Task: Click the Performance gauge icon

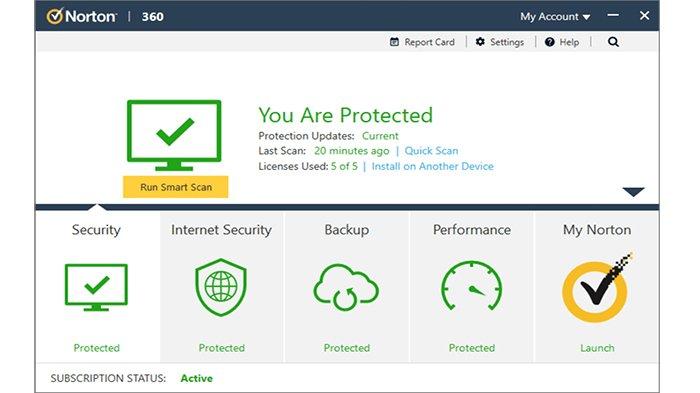Action: pos(472,286)
